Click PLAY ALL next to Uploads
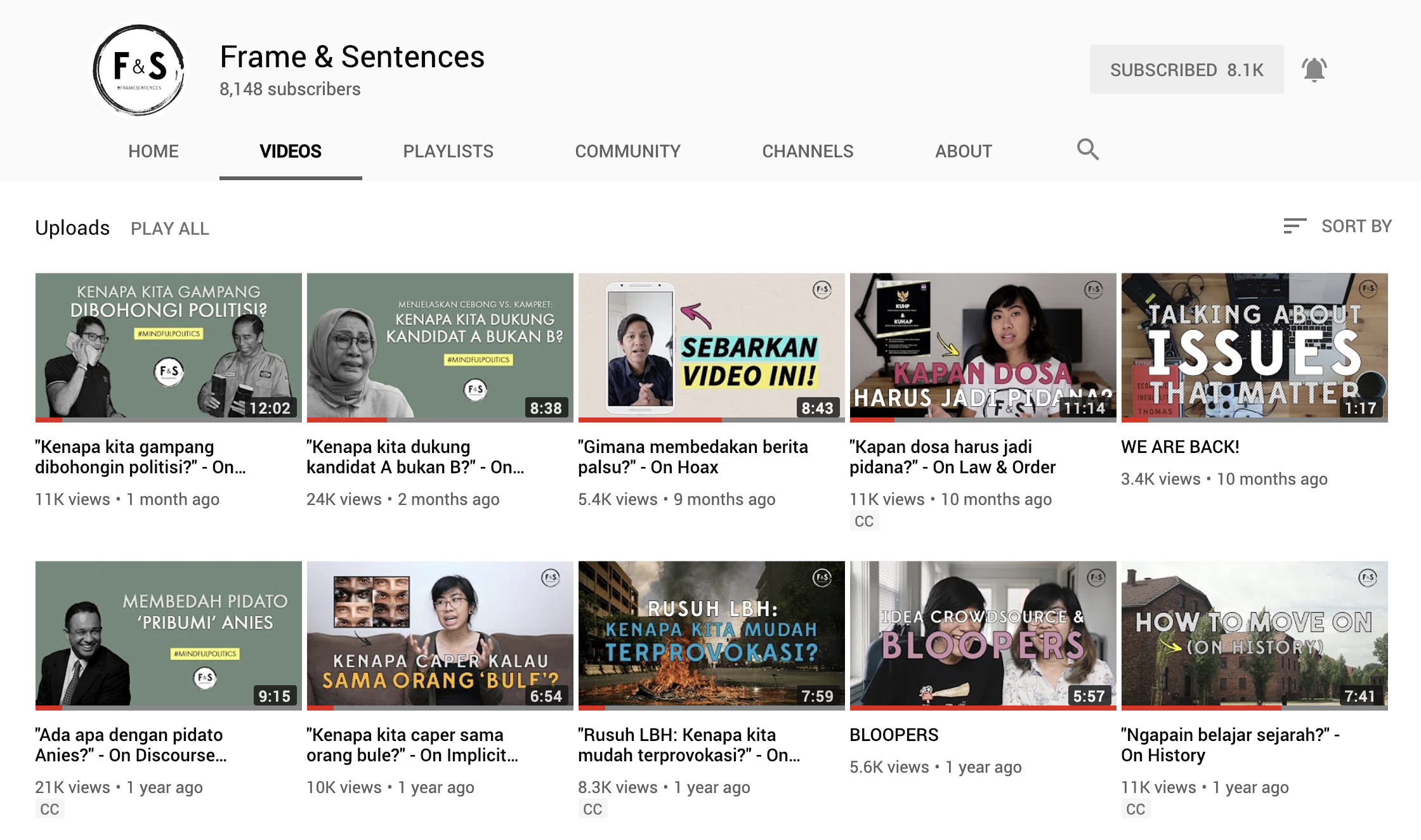 click(169, 228)
